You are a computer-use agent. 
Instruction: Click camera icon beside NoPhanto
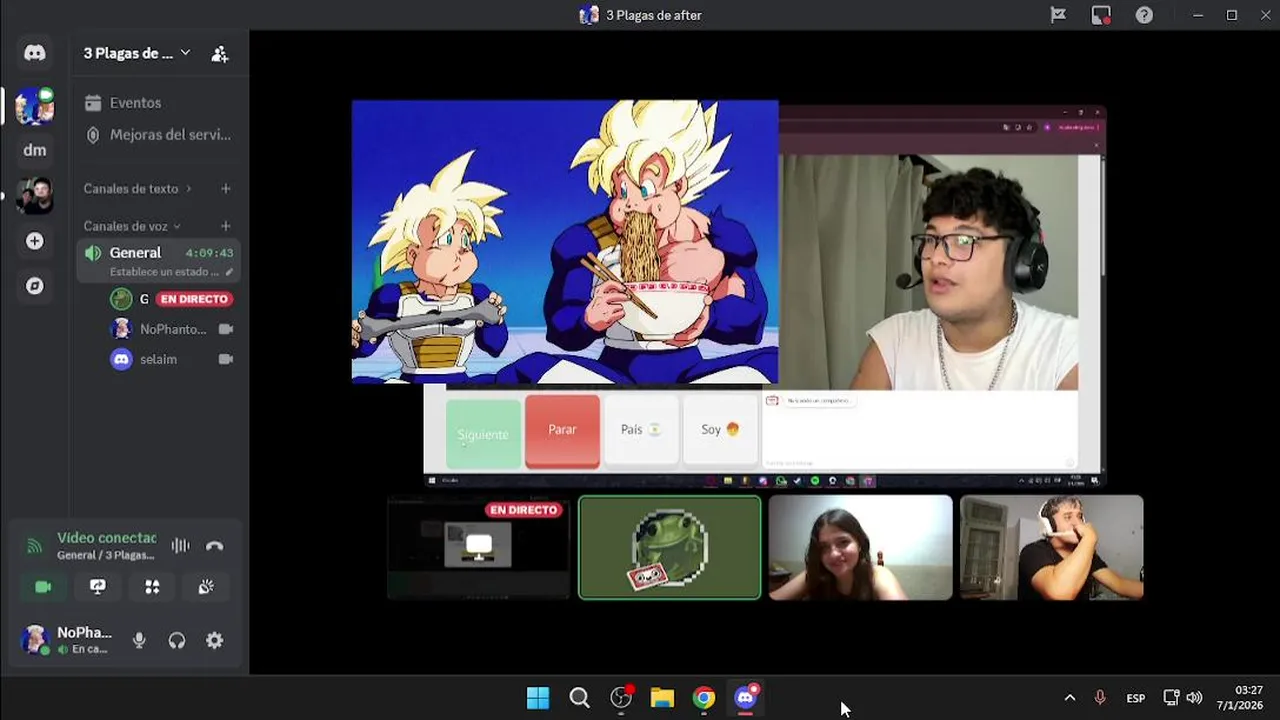226,329
